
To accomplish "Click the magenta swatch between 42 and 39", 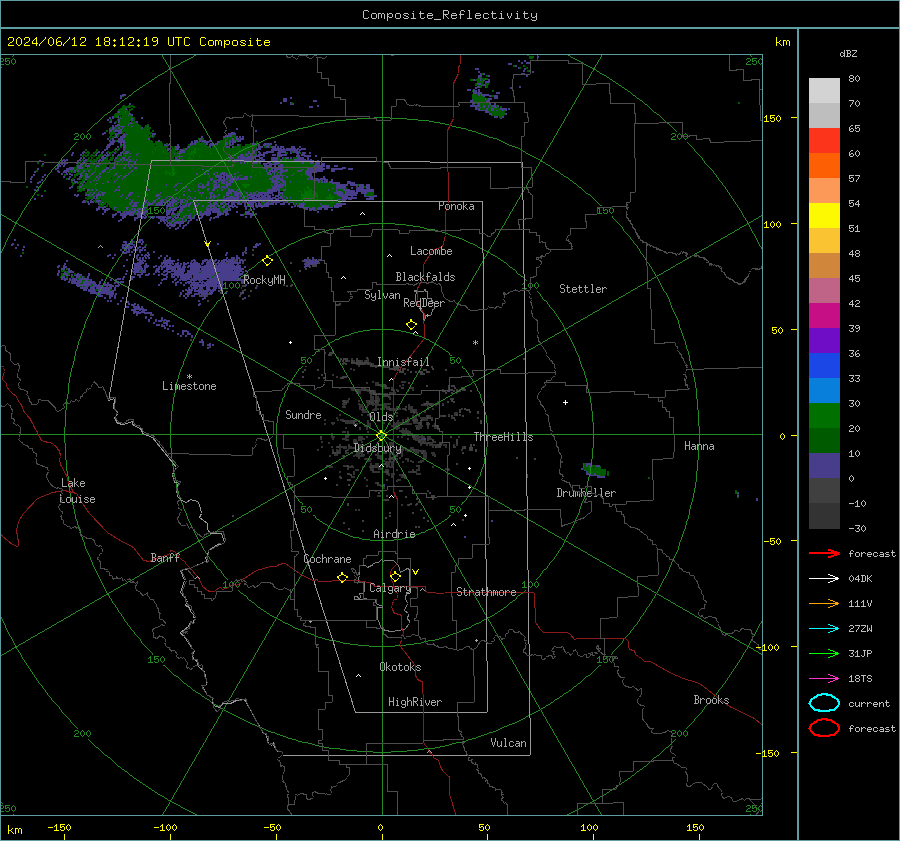I will (824, 315).
